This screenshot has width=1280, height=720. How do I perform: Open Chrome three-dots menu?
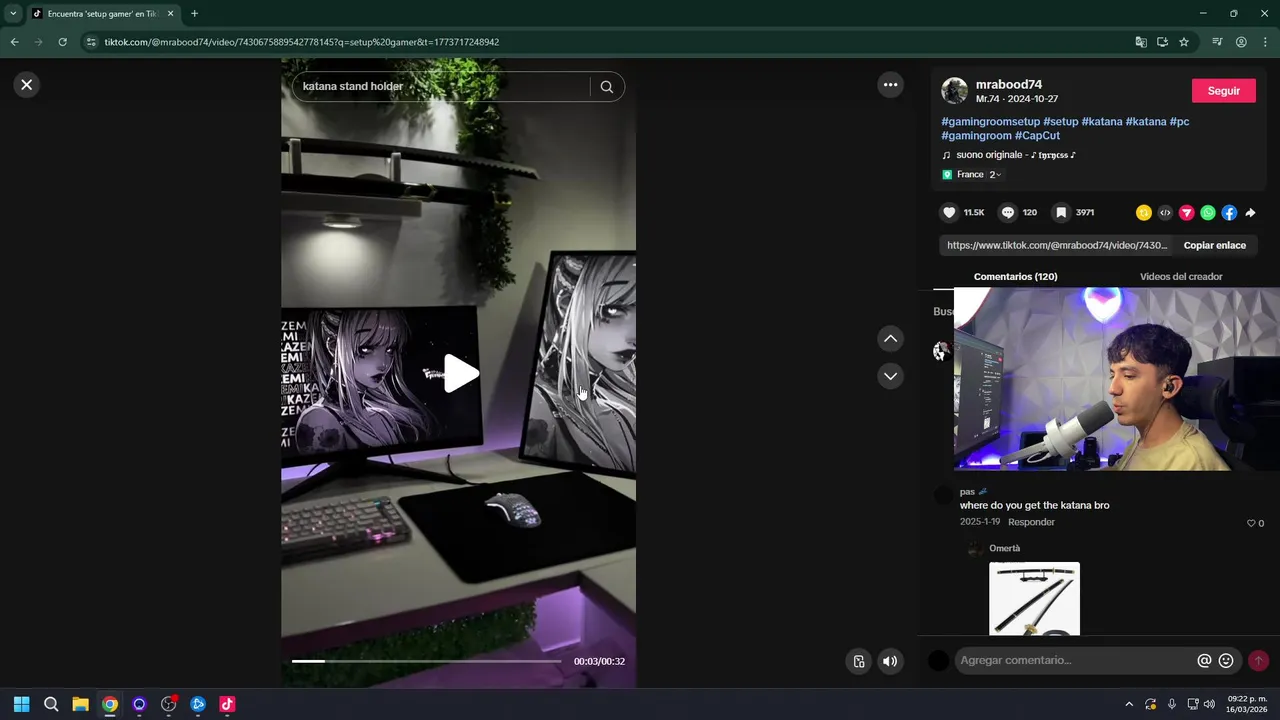tap(1264, 42)
